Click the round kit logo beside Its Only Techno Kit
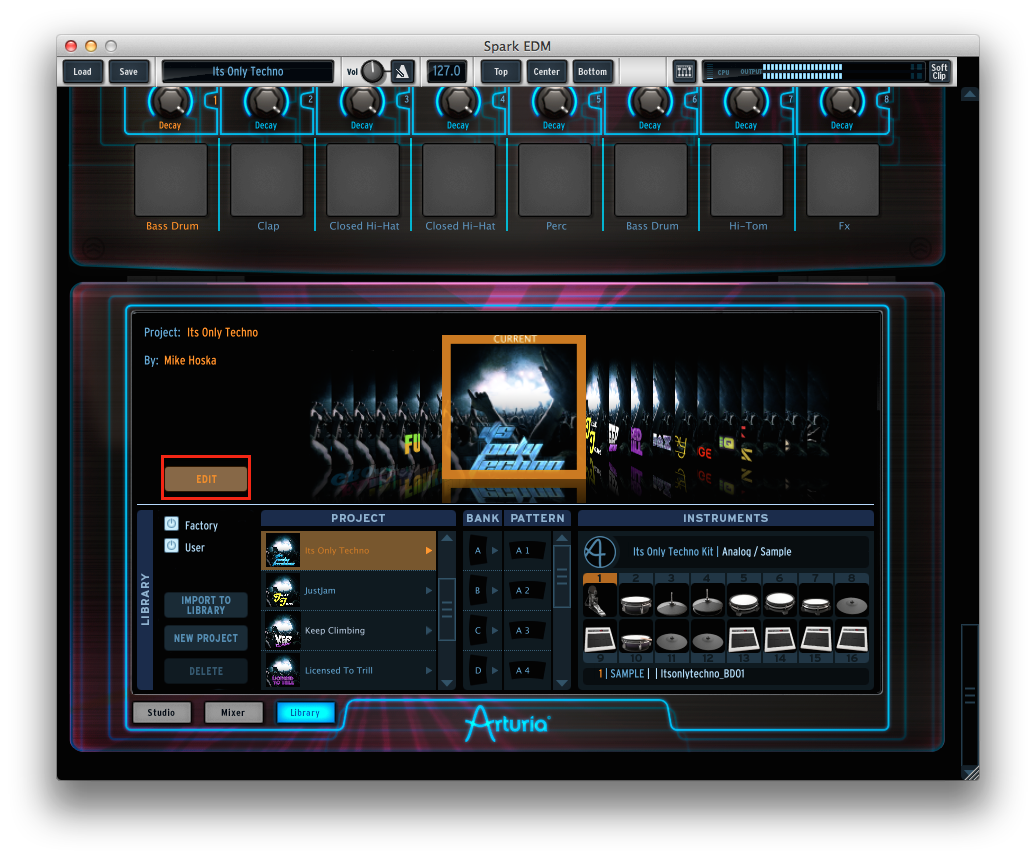Image resolution: width=1036 pixels, height=859 pixels. click(600, 552)
